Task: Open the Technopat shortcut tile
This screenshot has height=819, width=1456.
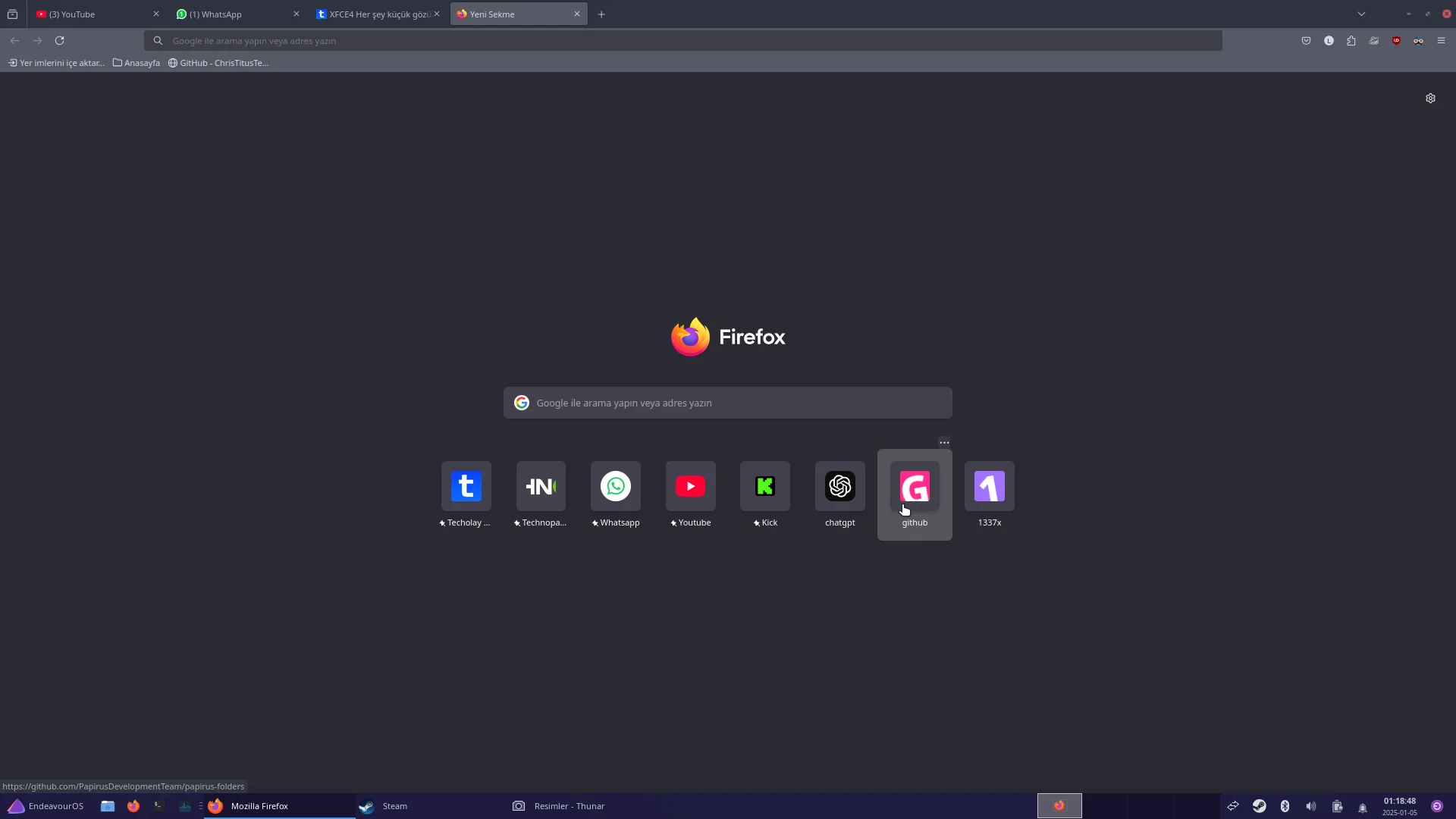Action: pyautogui.click(x=541, y=486)
